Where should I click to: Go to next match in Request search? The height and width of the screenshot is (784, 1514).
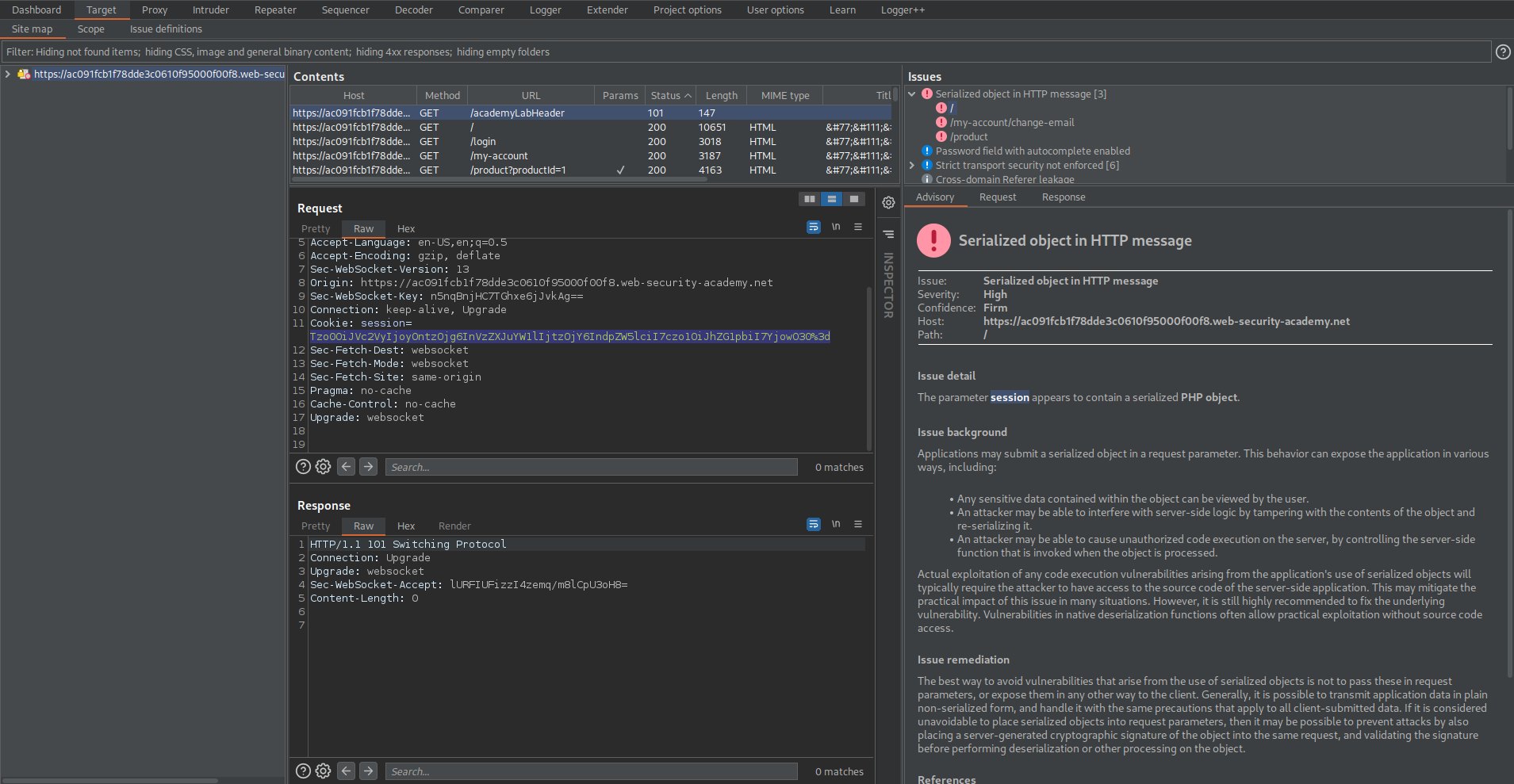[368, 467]
